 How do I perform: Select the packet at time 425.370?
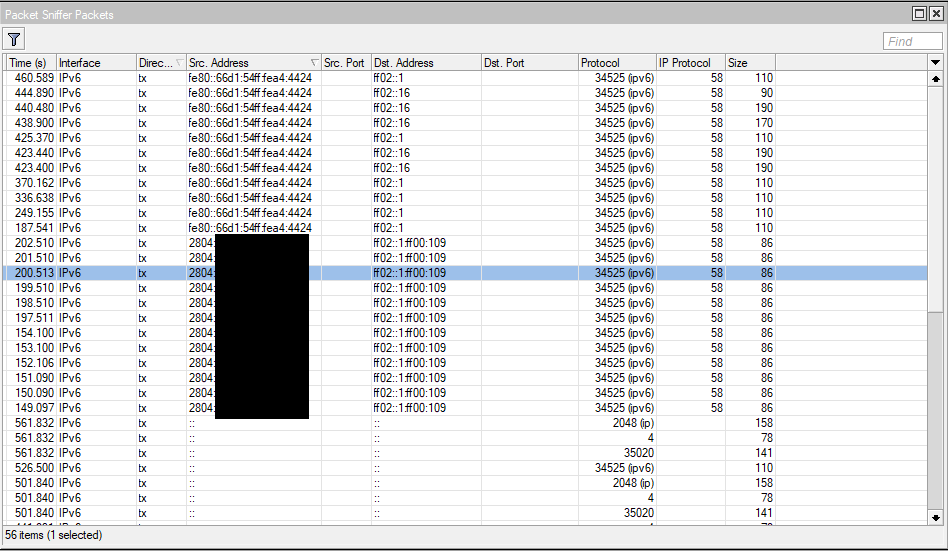464,138
